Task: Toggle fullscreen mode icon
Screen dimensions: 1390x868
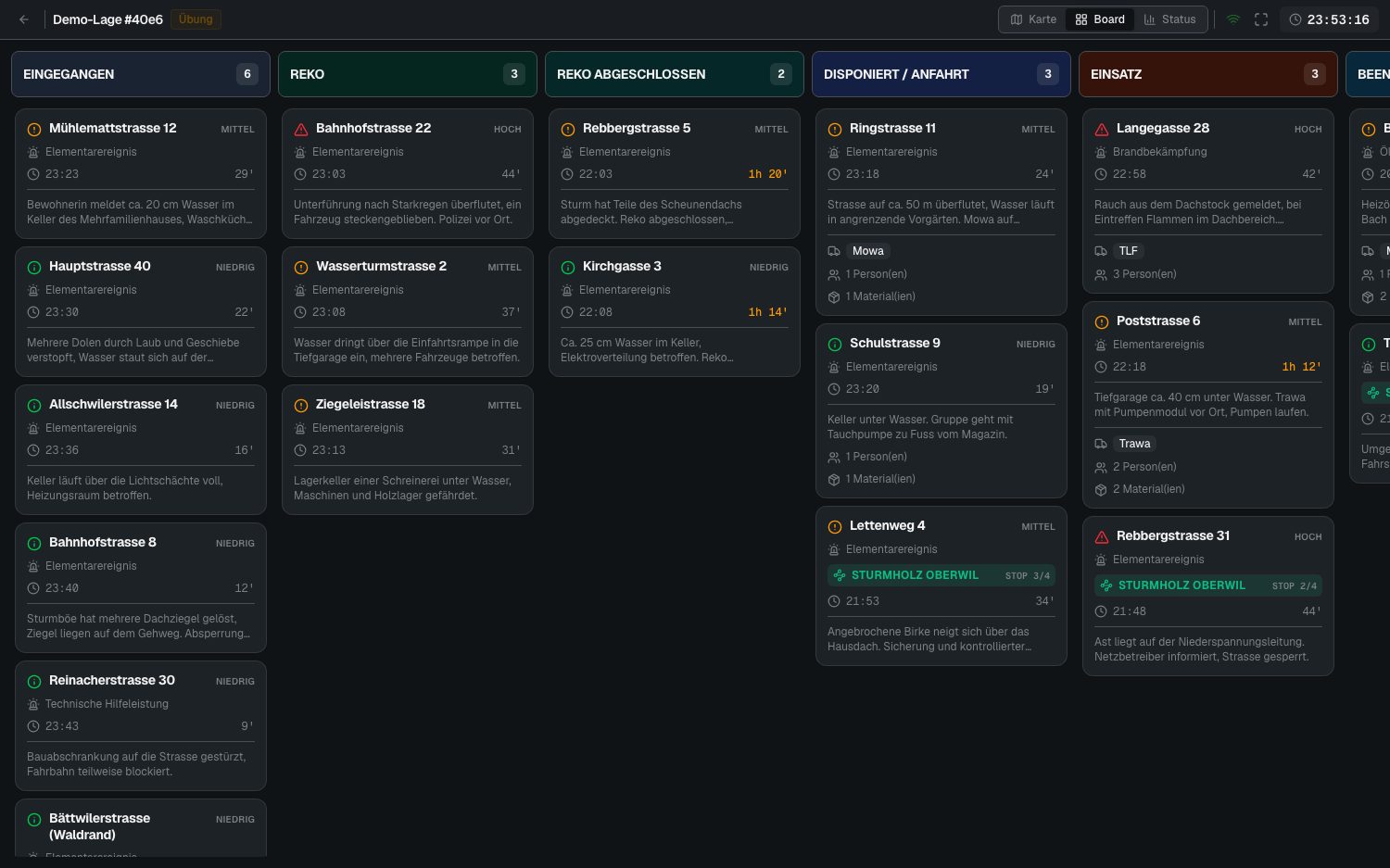Action: point(1261,19)
